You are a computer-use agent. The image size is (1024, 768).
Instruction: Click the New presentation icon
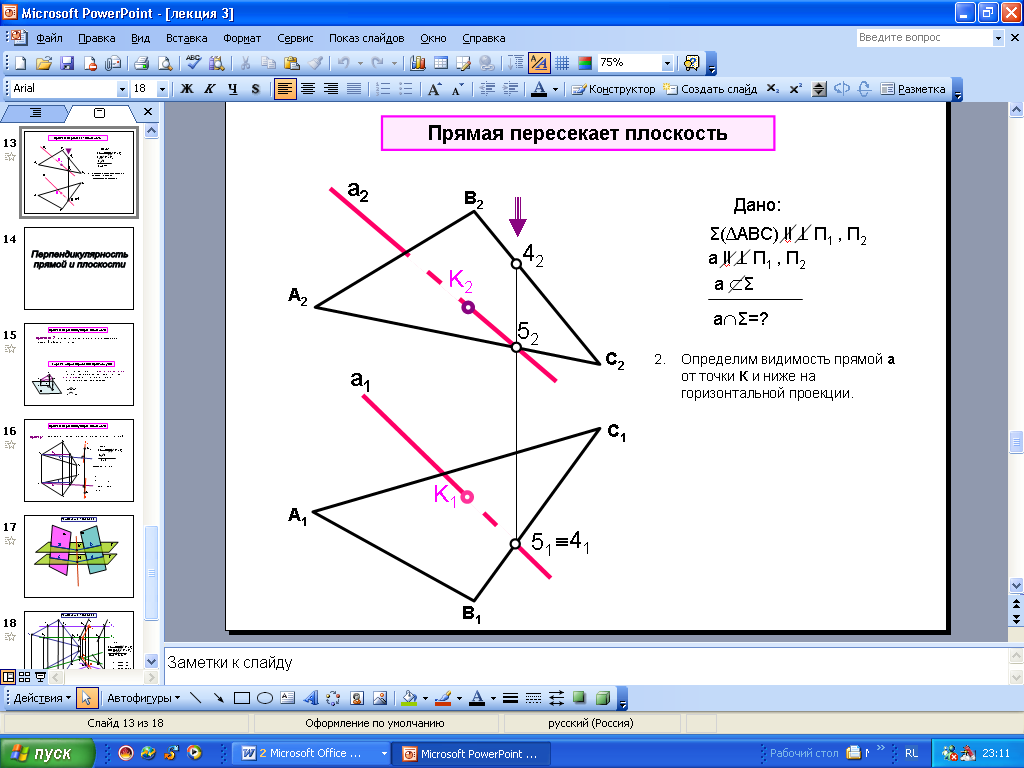pyautogui.click(x=20, y=63)
